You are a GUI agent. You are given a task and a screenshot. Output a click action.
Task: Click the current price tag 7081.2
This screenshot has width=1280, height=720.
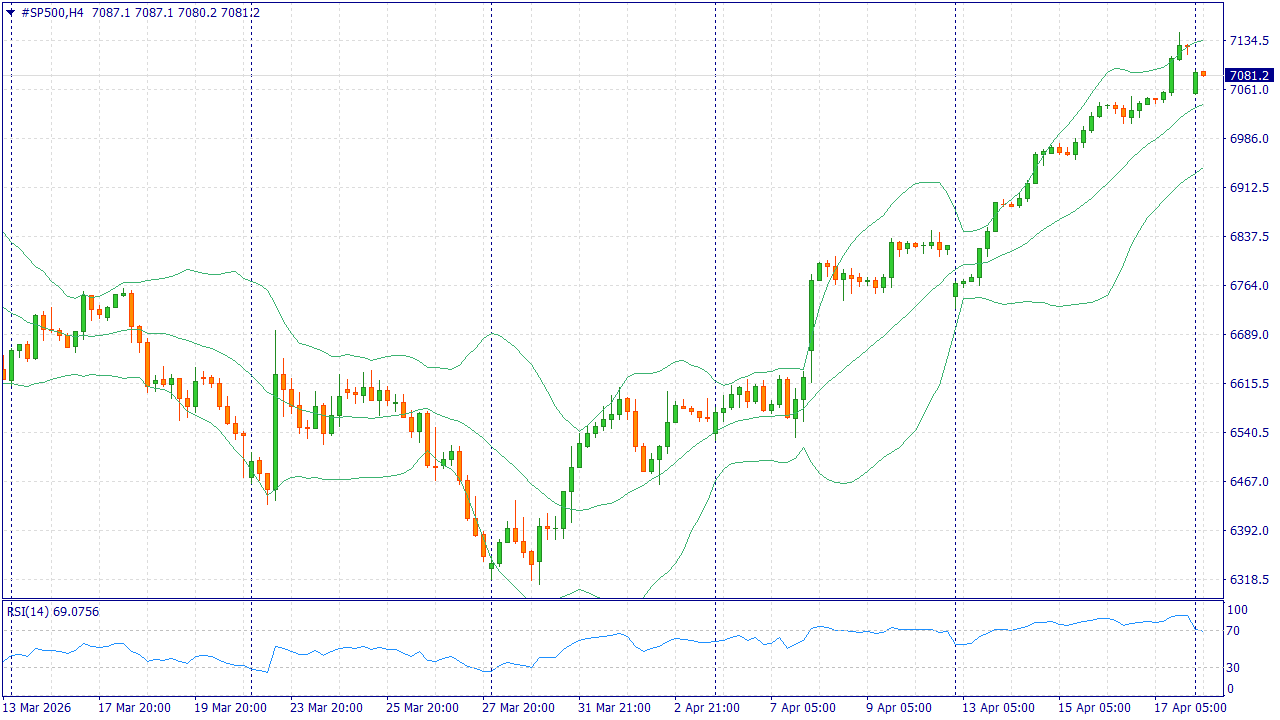[x=1249, y=75]
